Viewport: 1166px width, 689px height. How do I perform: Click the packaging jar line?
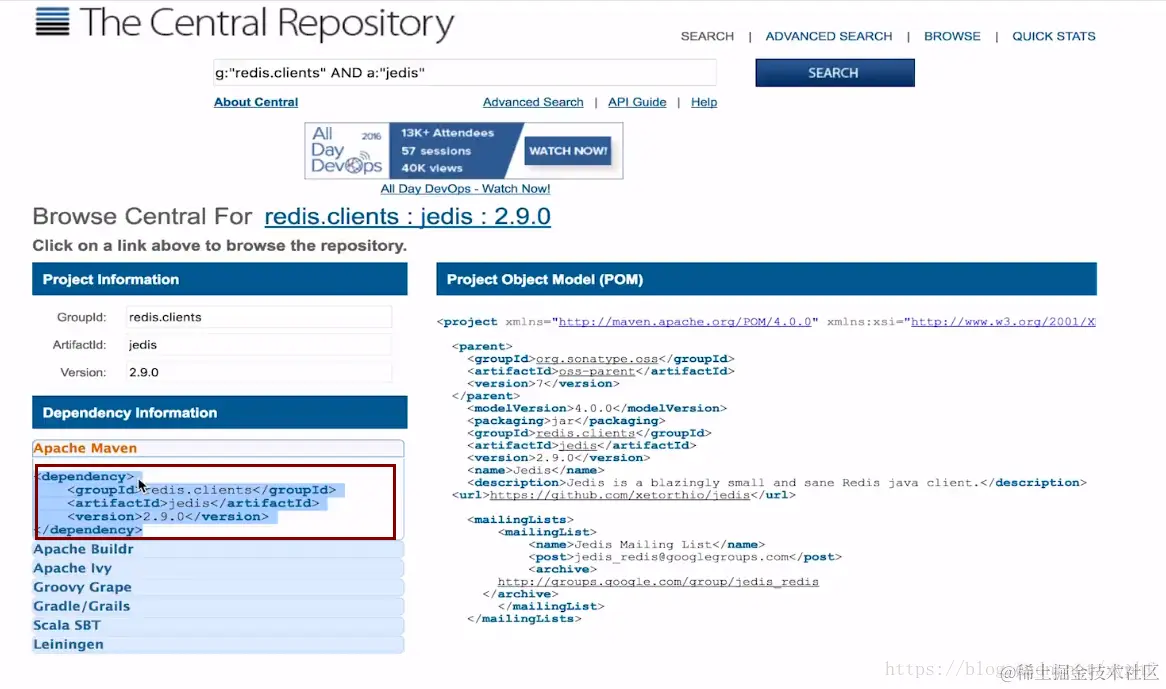tap(566, 421)
